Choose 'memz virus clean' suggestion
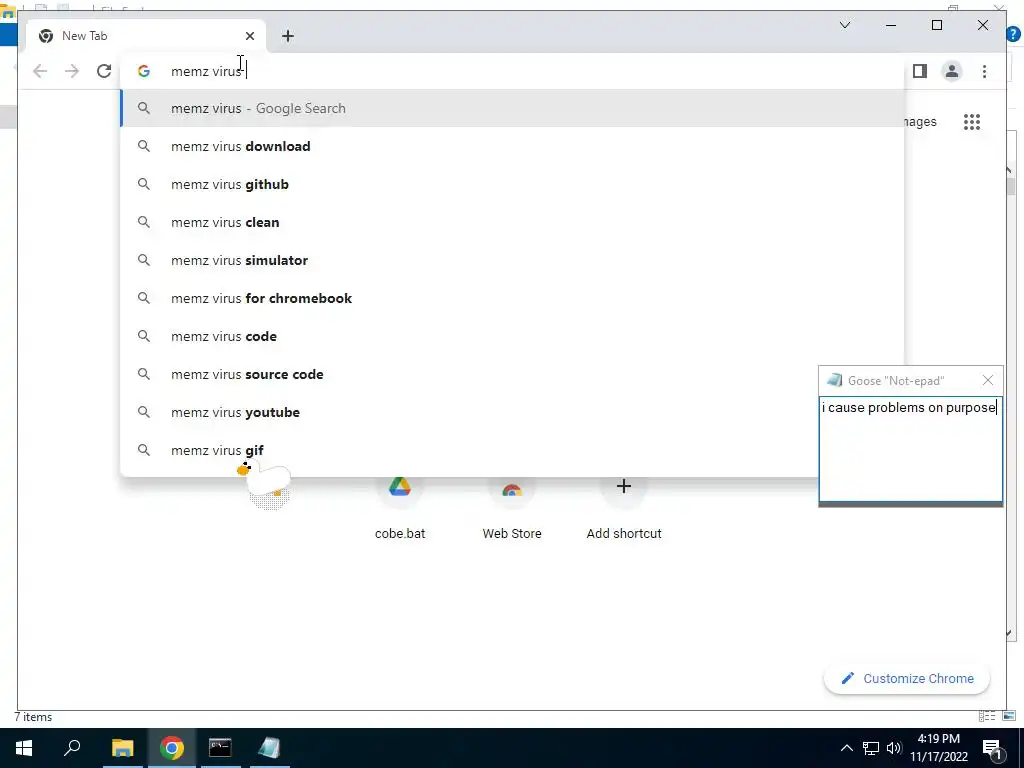Screen dimensions: 1024x768 tap(513, 222)
